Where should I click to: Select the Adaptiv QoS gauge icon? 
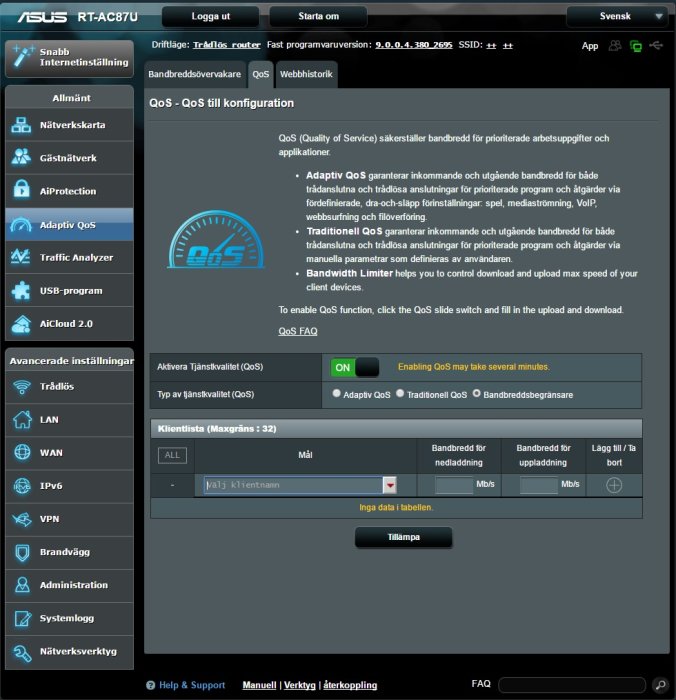[21, 225]
